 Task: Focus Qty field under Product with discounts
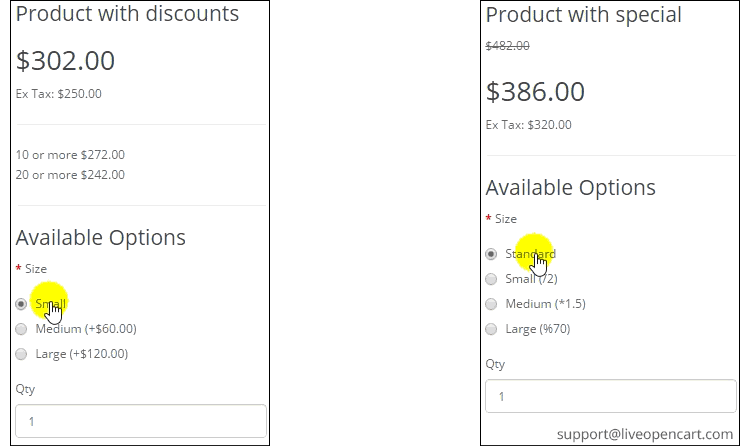[x=141, y=421]
